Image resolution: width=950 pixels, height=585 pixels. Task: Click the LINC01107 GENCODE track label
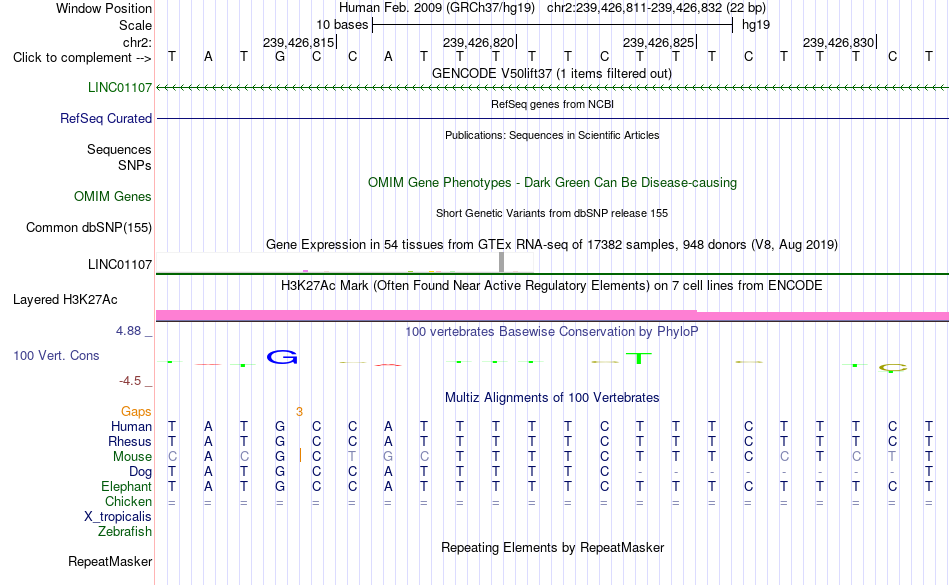click(120, 87)
